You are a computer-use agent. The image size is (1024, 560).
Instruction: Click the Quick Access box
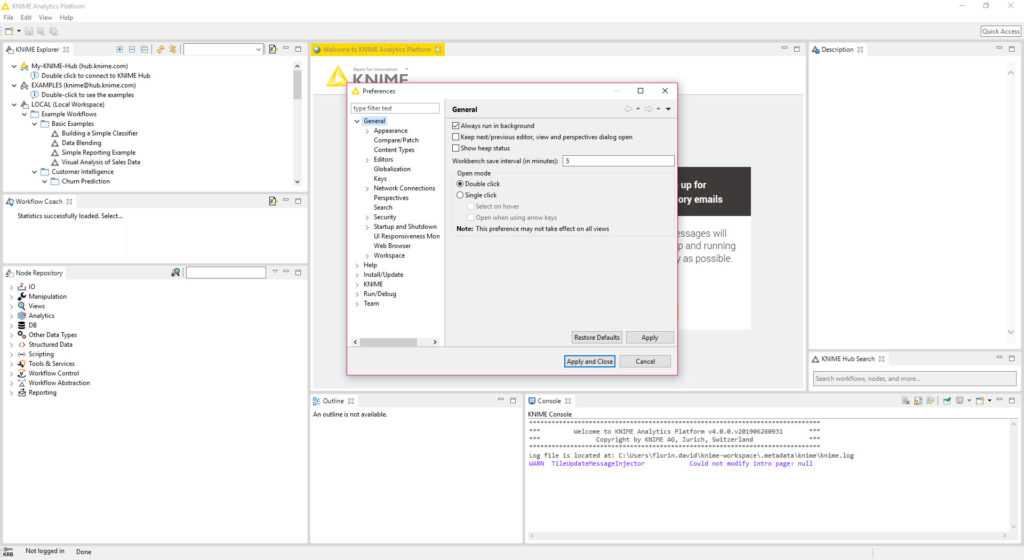tap(1000, 31)
